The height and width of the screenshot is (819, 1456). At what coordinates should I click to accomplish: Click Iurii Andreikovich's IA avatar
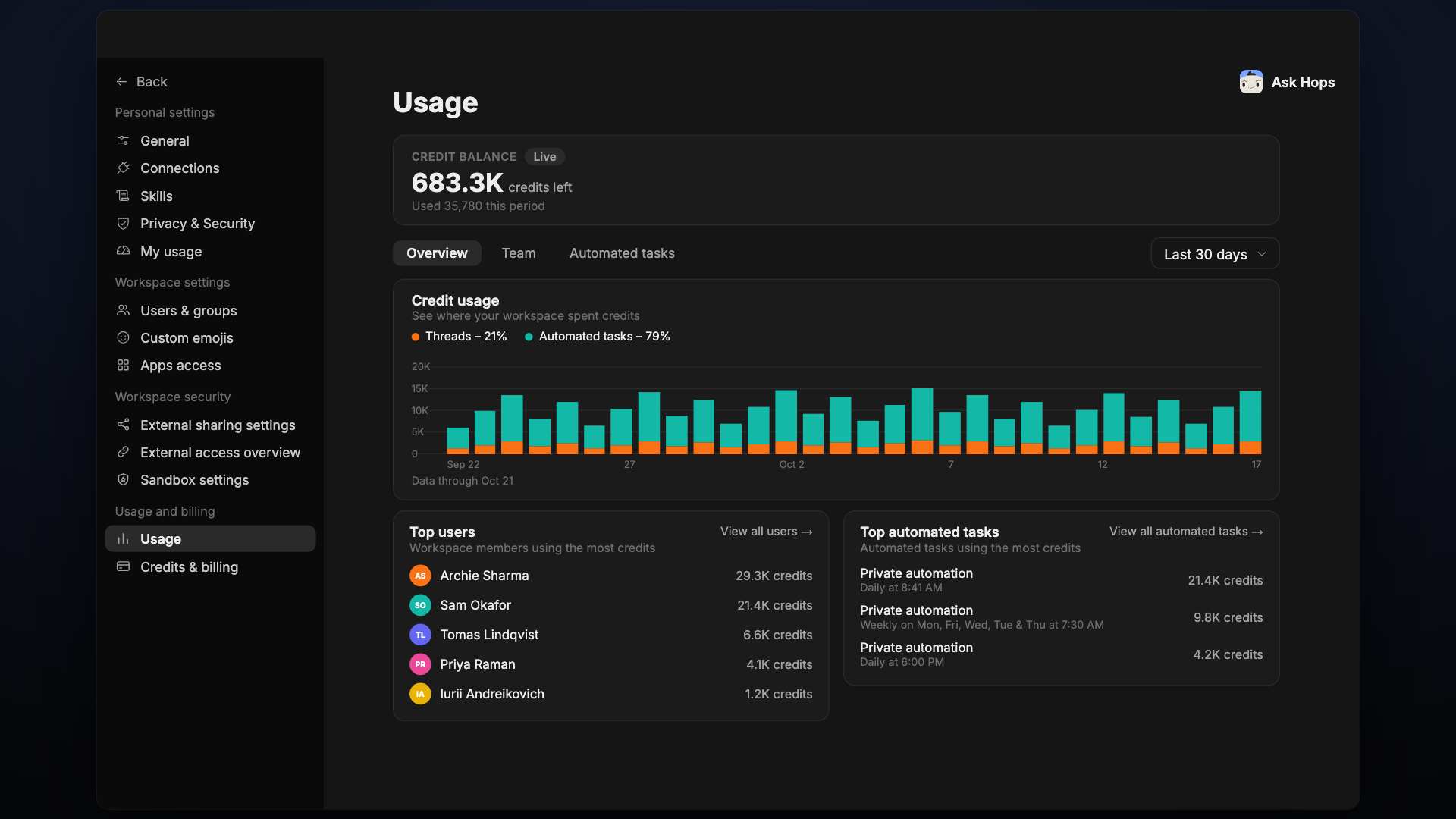pos(420,694)
